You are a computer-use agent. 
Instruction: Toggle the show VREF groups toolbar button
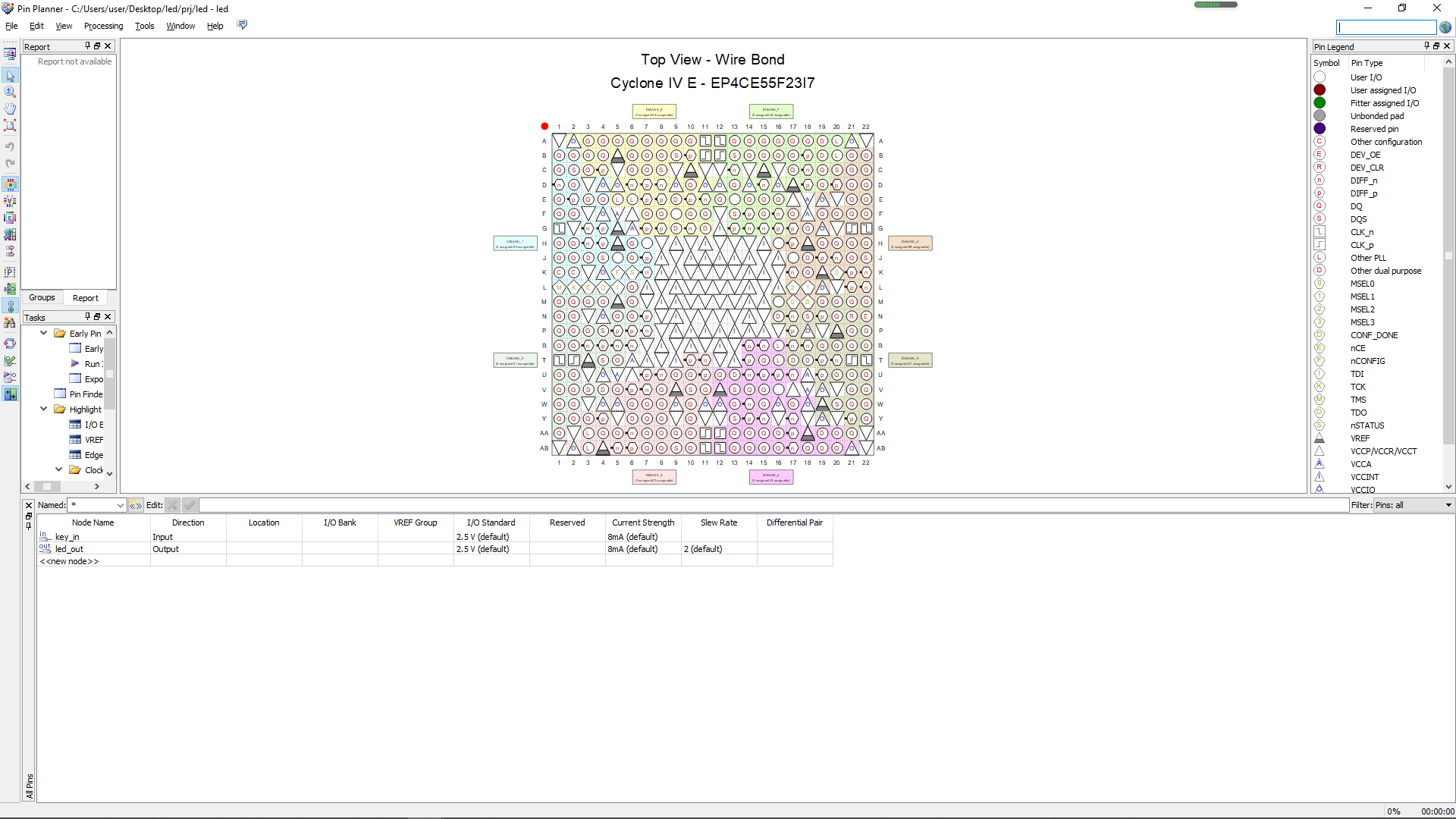pos(11,201)
